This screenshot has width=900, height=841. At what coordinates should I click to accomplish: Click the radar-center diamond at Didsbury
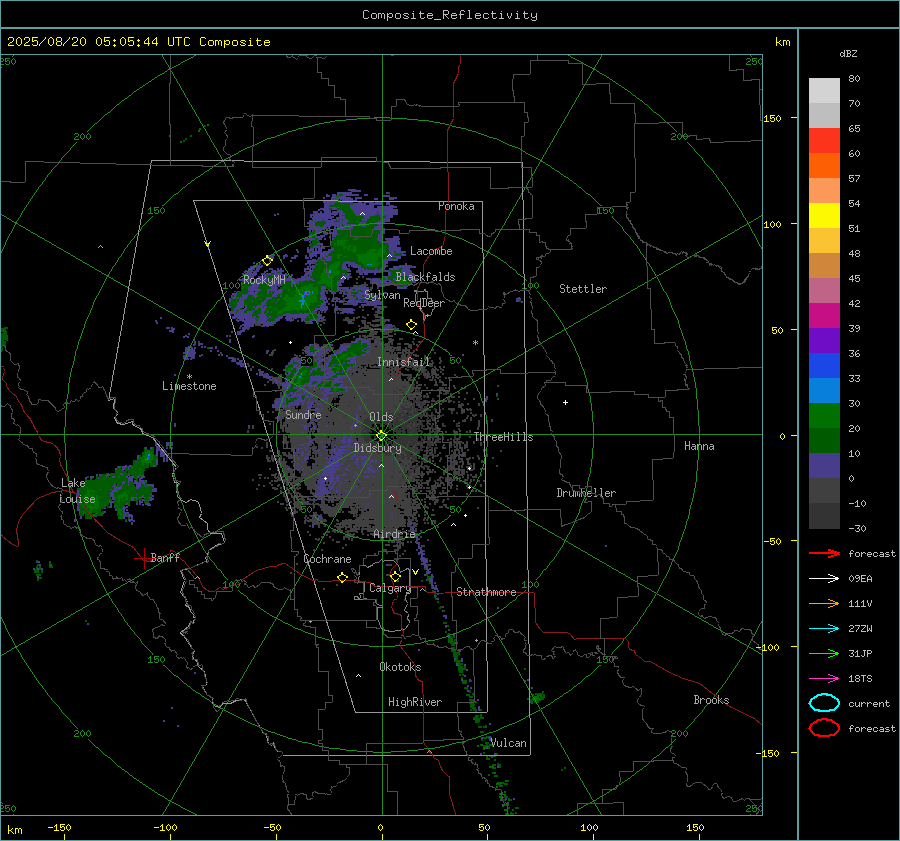click(x=381, y=436)
